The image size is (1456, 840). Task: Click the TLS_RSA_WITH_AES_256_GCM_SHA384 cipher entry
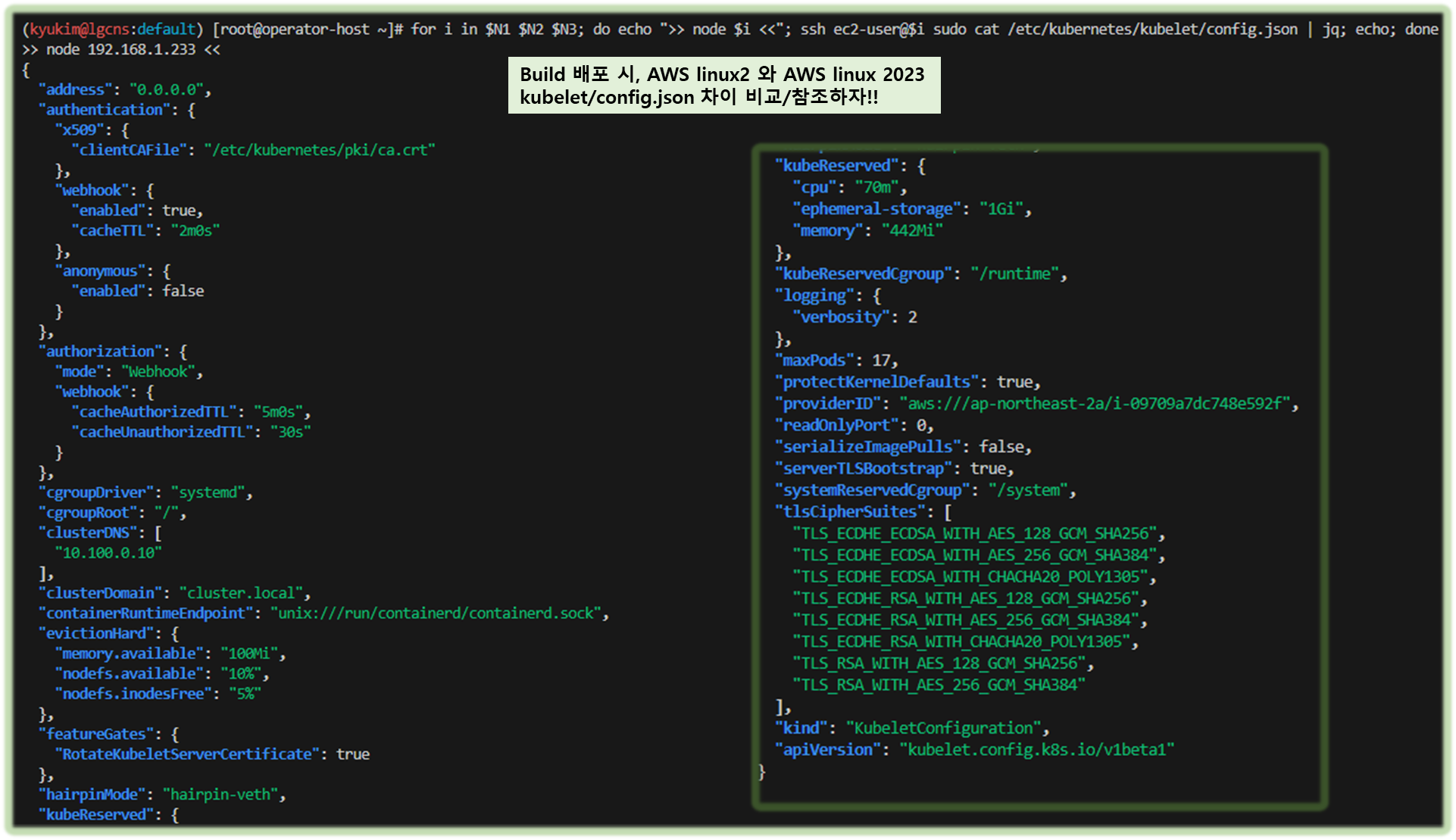point(939,685)
